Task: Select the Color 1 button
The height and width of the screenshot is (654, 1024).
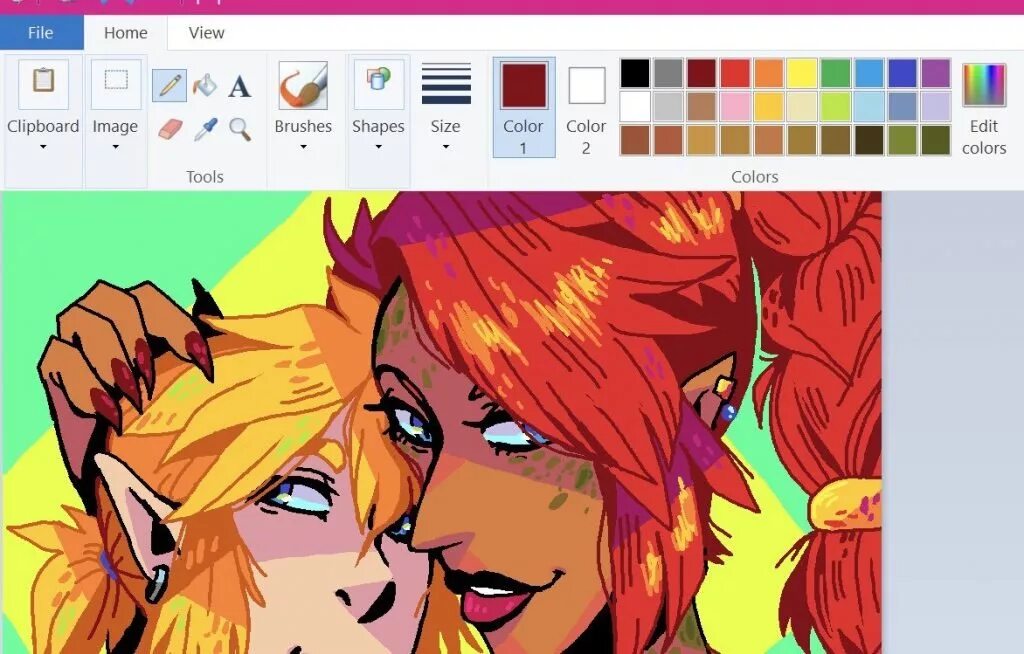Action: pos(524,107)
